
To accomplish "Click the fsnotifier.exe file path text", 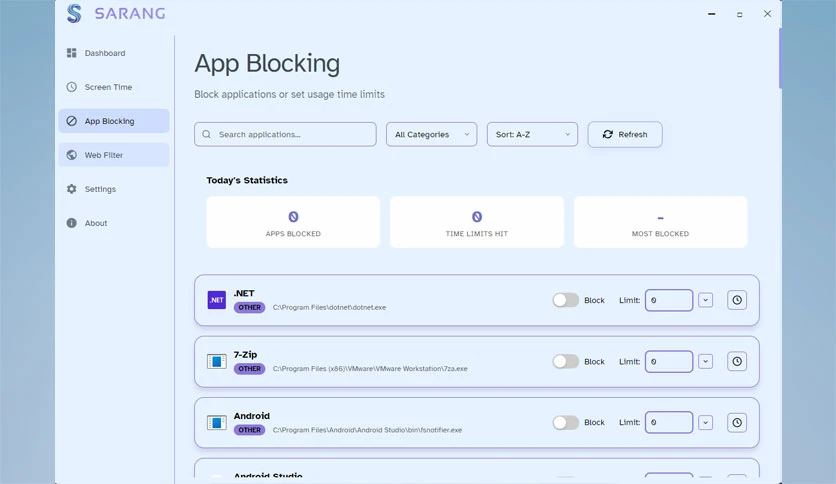I will [367, 430].
